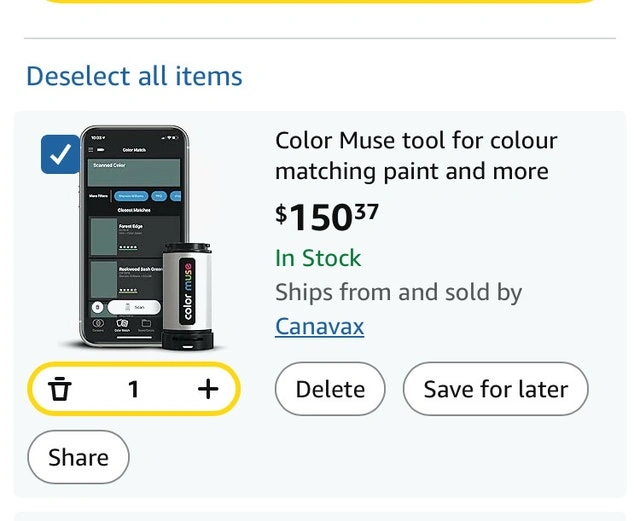
Task: Click the Color Muse product image
Action: point(135,238)
